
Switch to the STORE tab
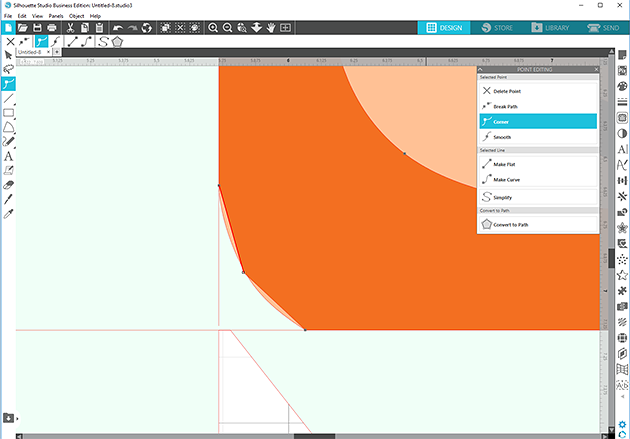[497, 28]
